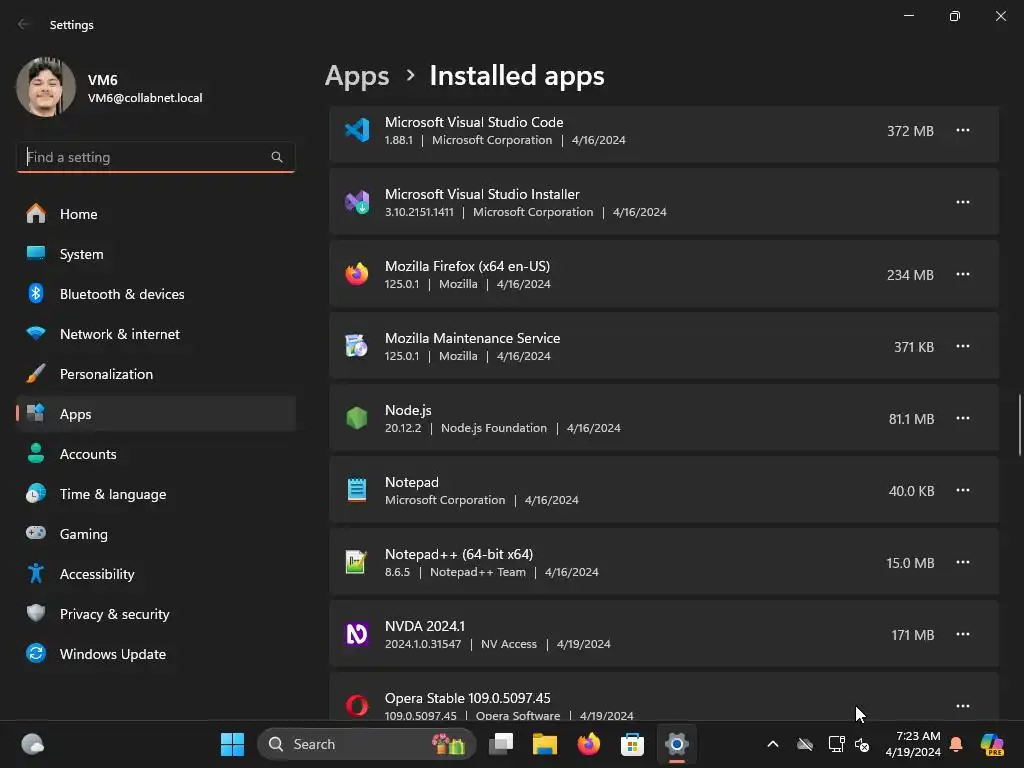This screenshot has width=1024, height=768.
Task: Click the Find a setting search box
Action: click(145, 157)
